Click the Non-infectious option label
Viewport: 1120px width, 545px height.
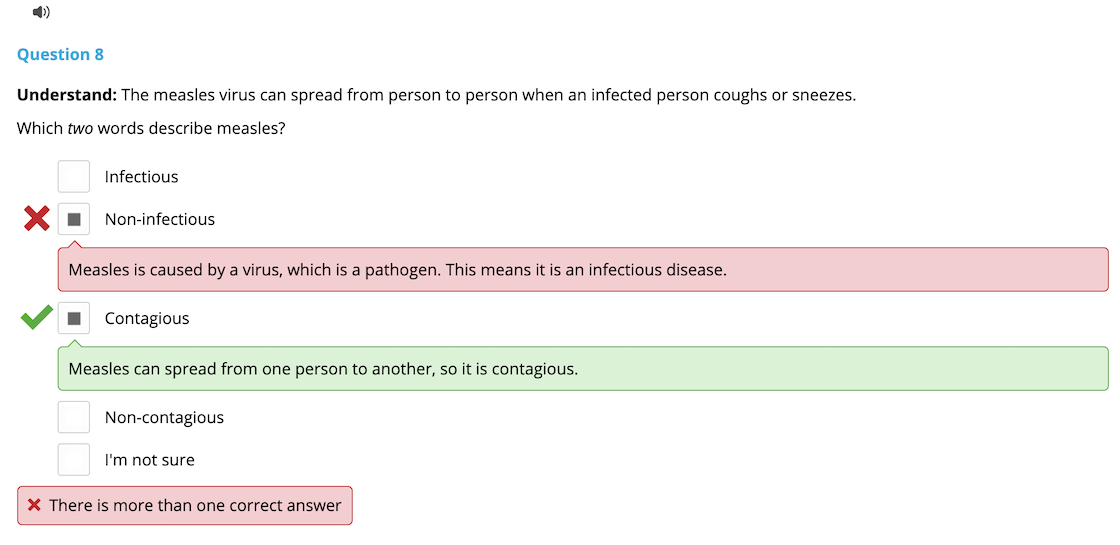pyautogui.click(x=160, y=219)
